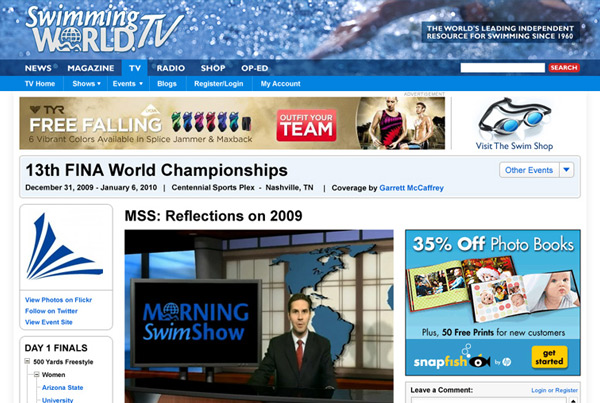Click the blue event logo in sidebar
The width and height of the screenshot is (600, 403).
pyautogui.click(x=64, y=247)
